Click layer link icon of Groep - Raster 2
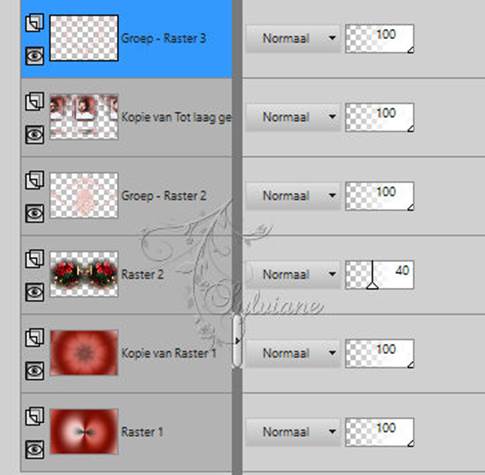 click(x=35, y=180)
